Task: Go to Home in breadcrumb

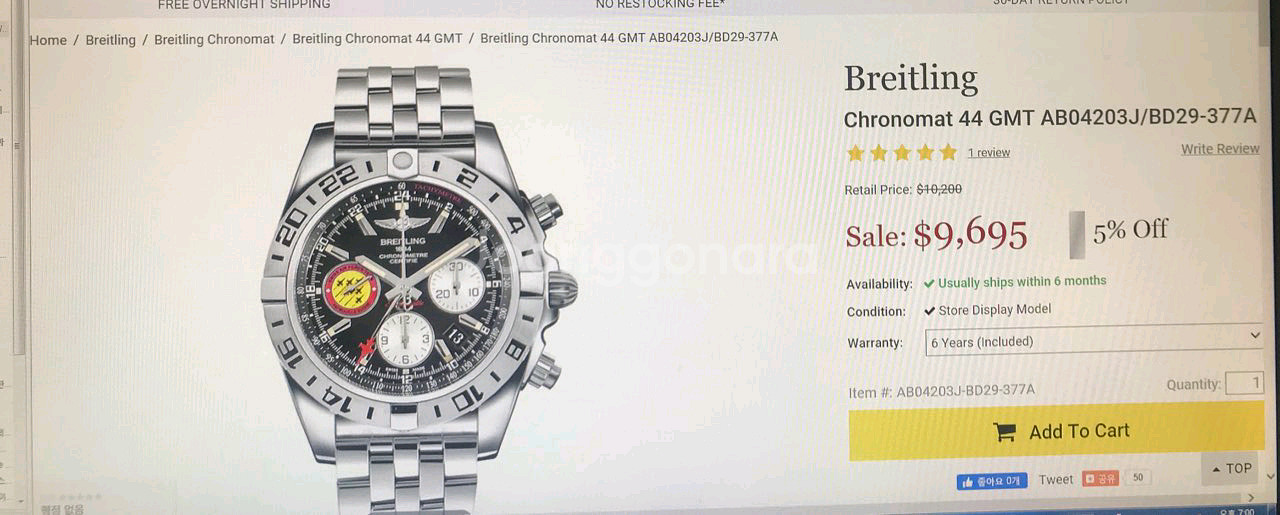Action: (x=48, y=40)
